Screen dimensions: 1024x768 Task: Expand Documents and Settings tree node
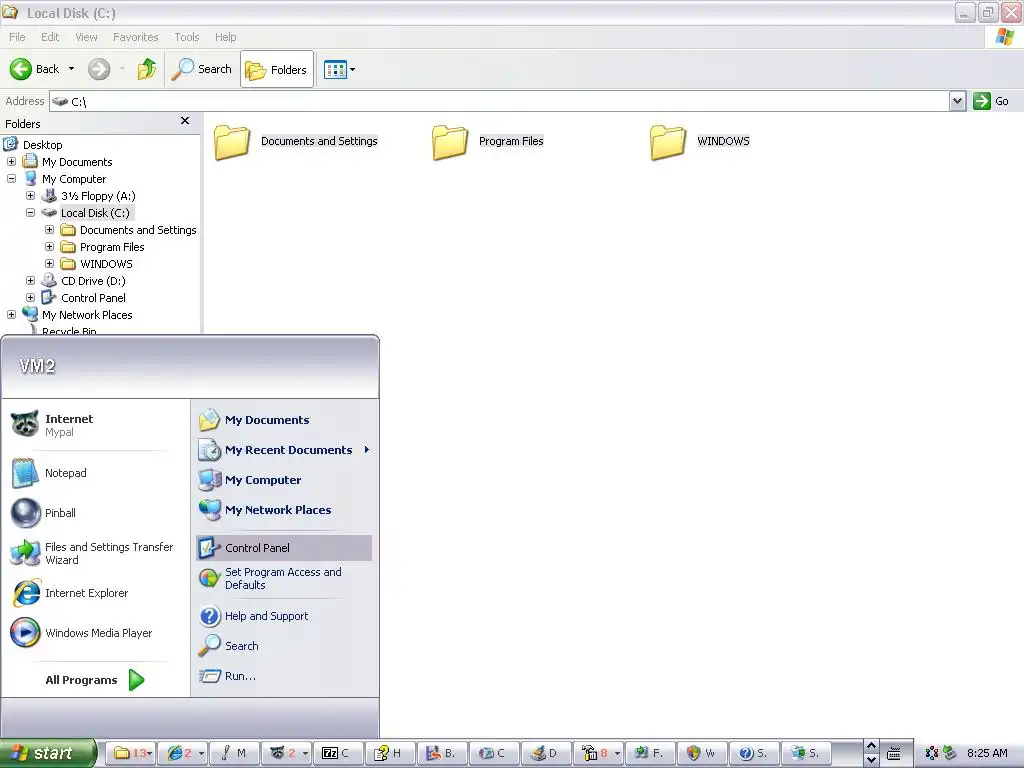tap(49, 229)
